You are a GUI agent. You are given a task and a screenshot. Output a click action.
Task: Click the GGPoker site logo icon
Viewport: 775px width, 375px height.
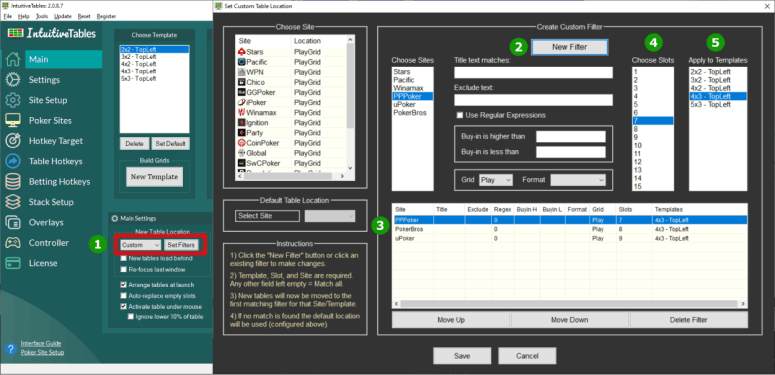point(242,92)
